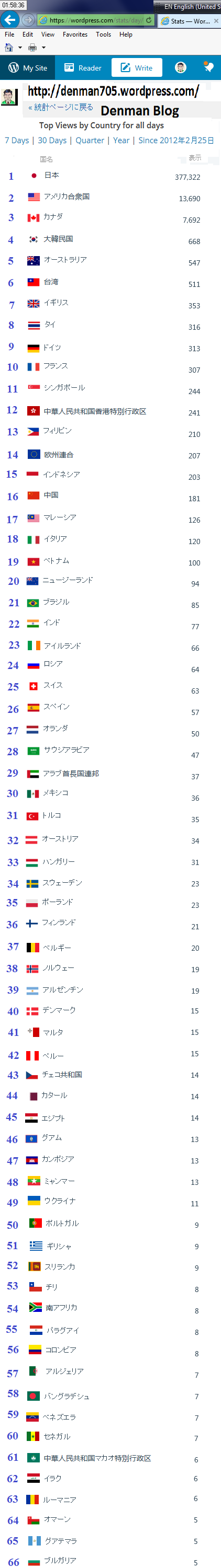221x1568 pixels.
Task: Select the Quarter time range link
Action: pyautogui.click(x=90, y=140)
